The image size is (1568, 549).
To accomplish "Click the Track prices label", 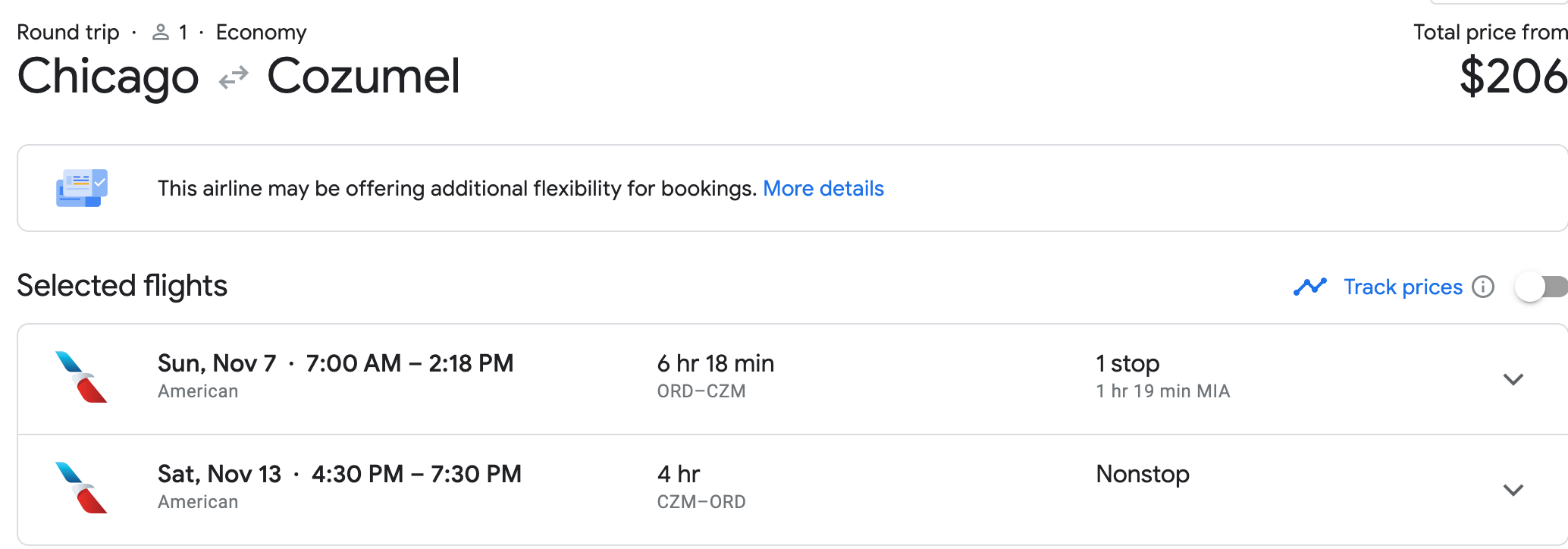I will pyautogui.click(x=1403, y=287).
